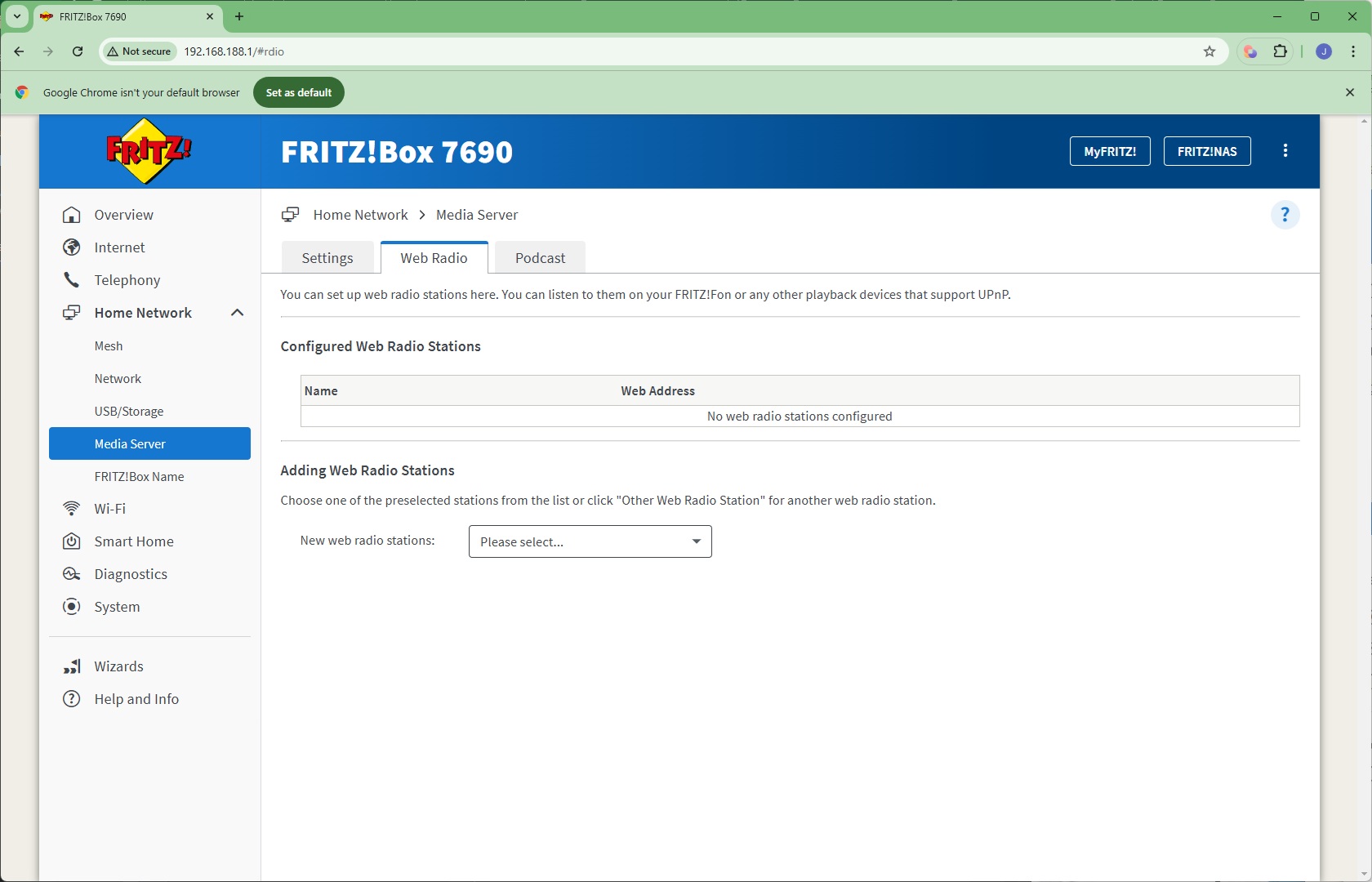
Task: Click Home Network in the breadcrumb
Action: 360,215
